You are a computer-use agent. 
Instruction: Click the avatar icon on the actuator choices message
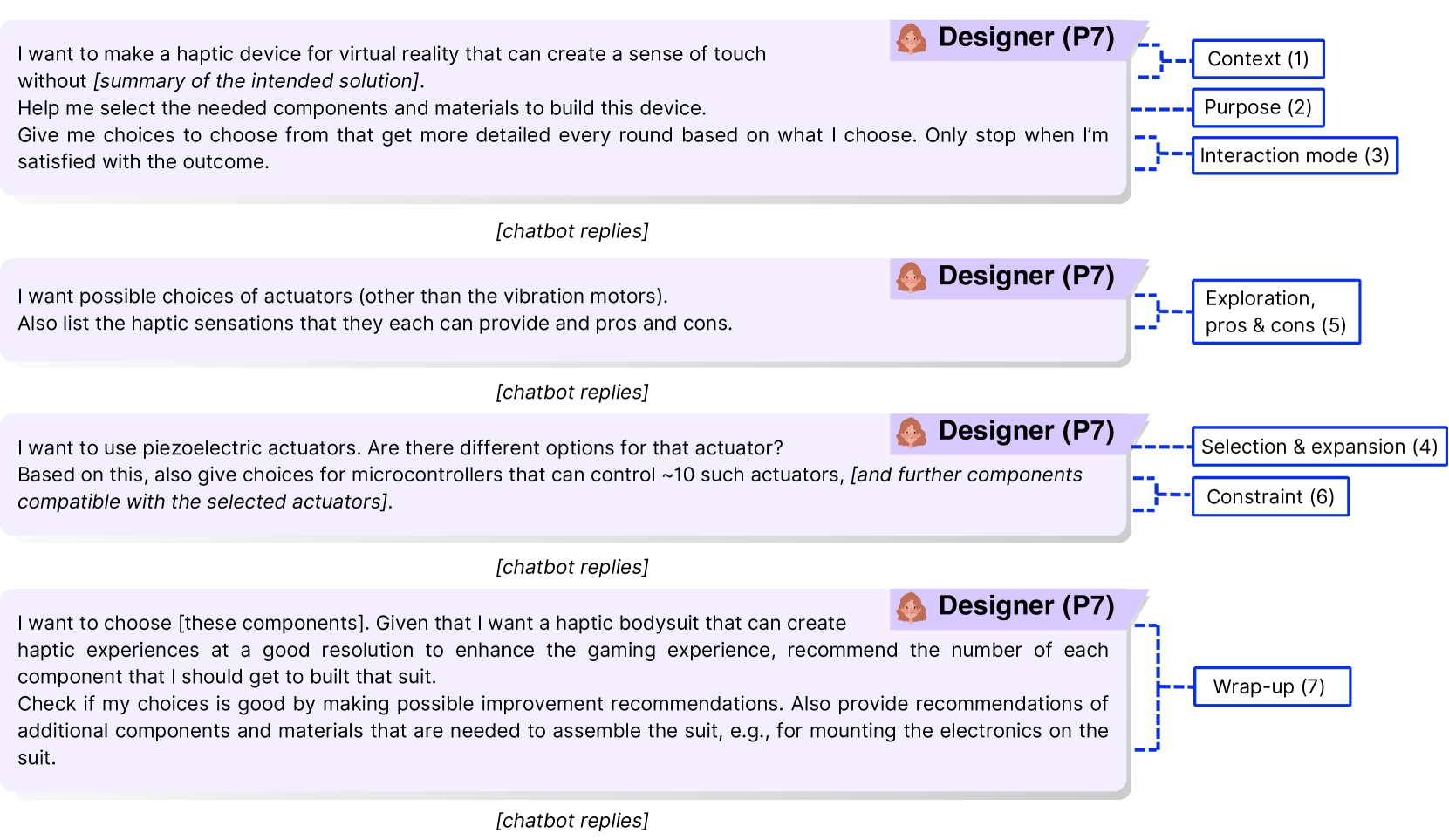[x=912, y=277]
